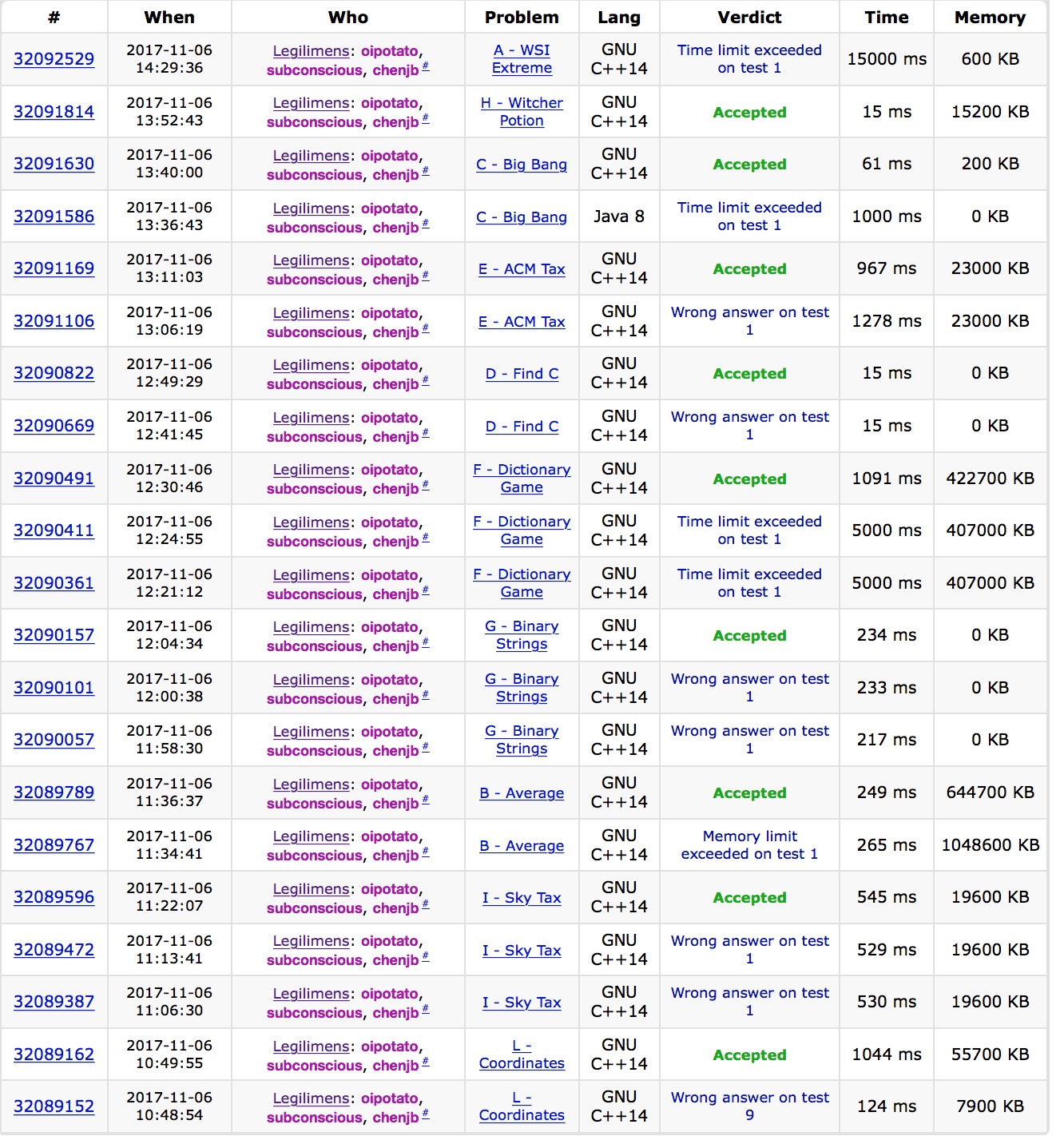
Task: Click C - Big Bang in the Java 8 row
Action: tap(522, 217)
